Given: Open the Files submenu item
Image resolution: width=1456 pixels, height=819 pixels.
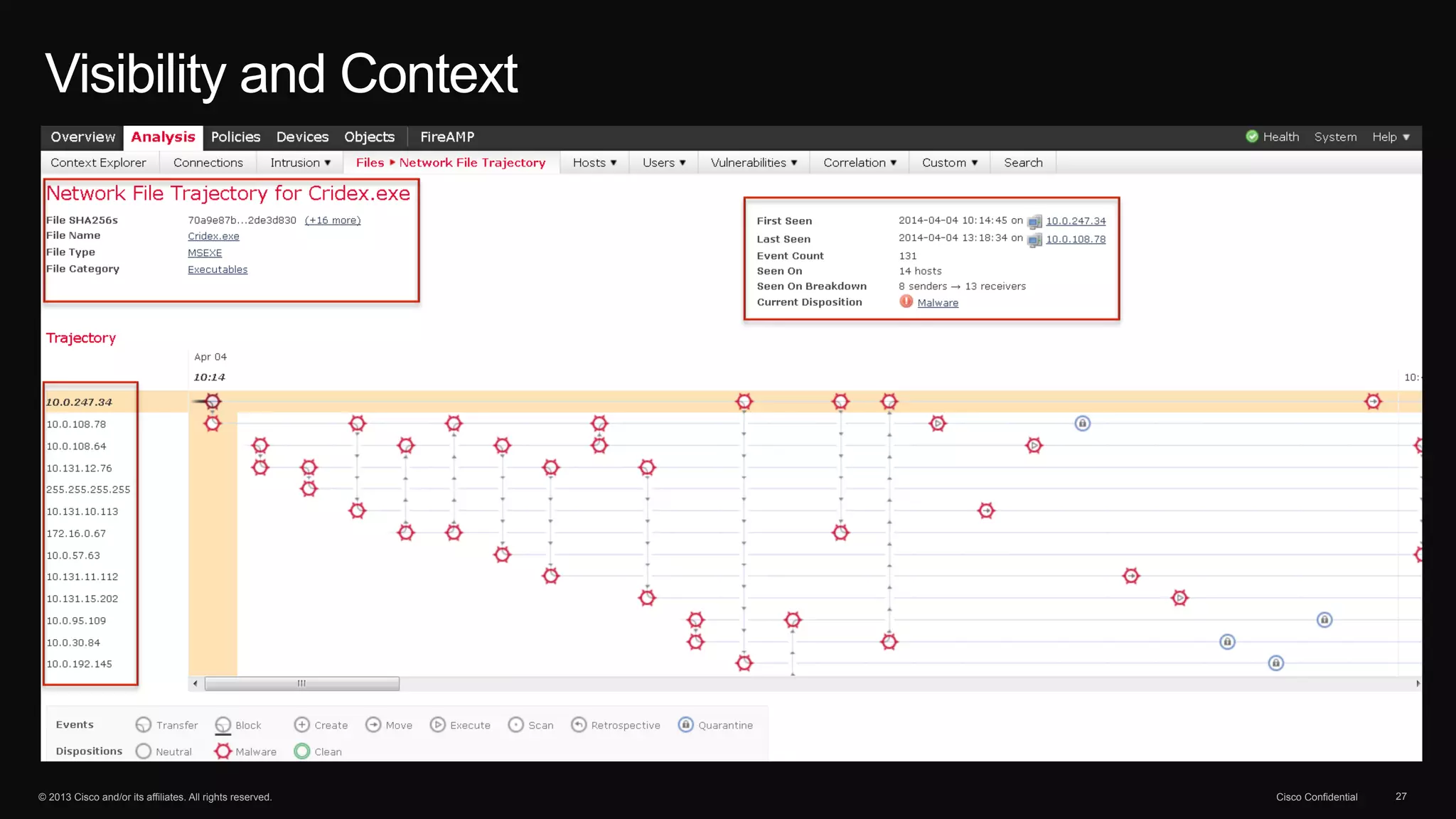Looking at the screenshot, I should coord(370,163).
